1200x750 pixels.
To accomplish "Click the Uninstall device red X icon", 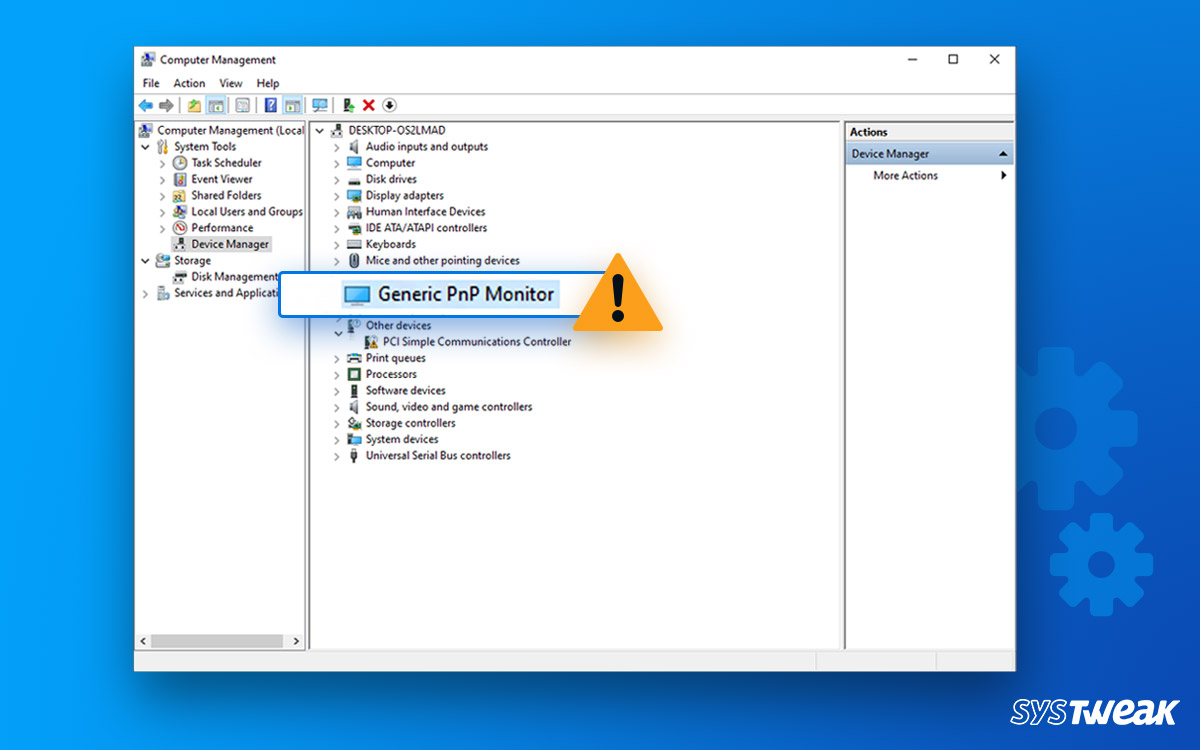I will [367, 104].
